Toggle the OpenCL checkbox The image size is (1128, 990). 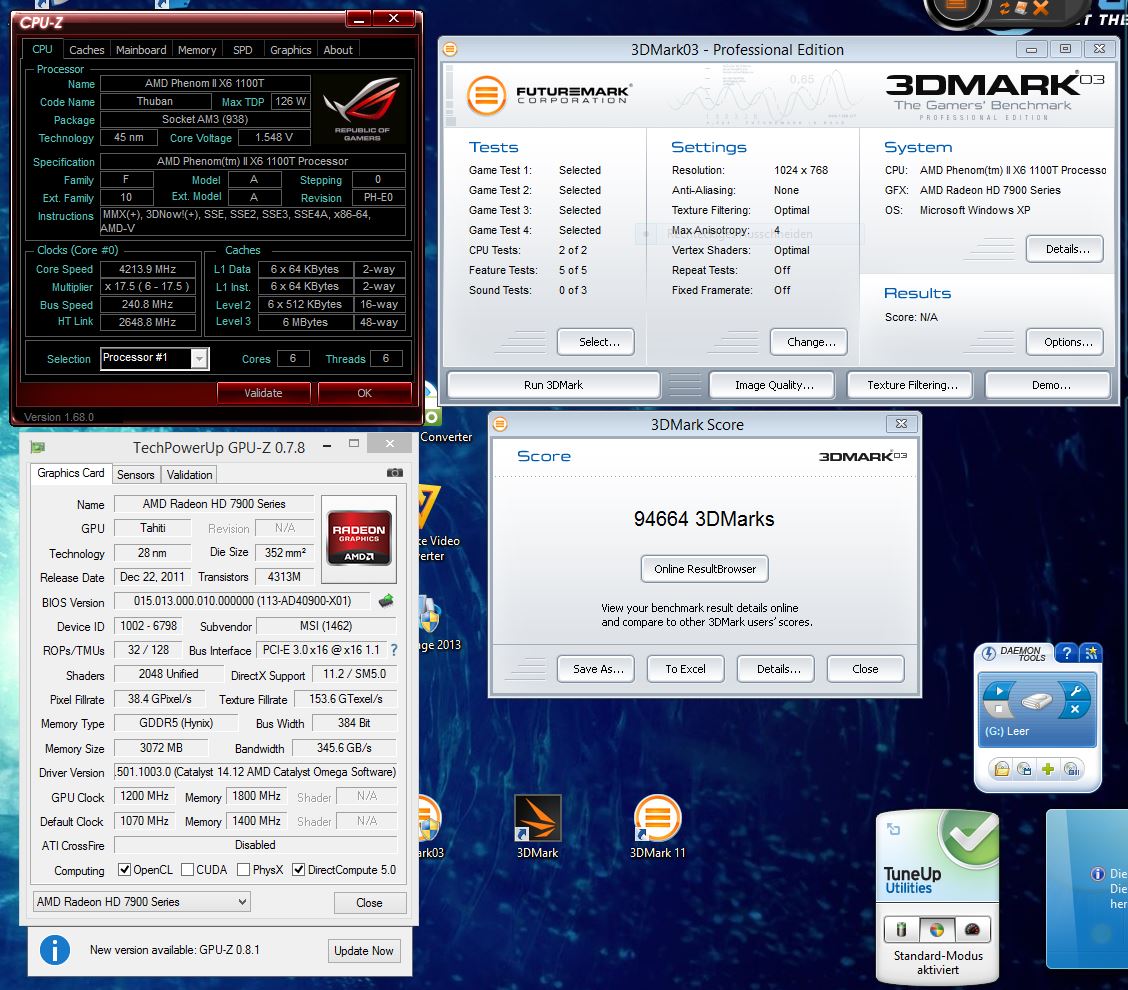124,869
